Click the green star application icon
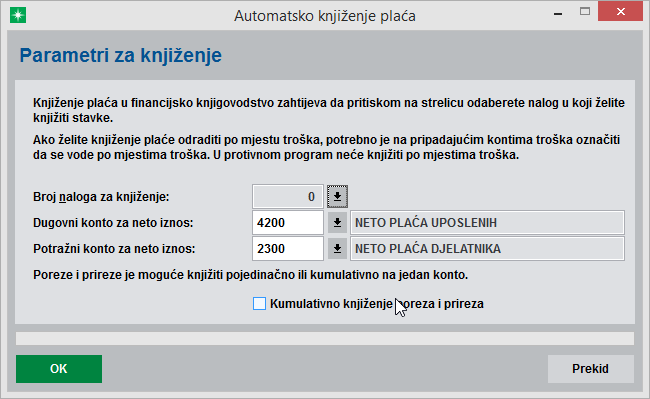650x399 pixels. [x=18, y=15]
